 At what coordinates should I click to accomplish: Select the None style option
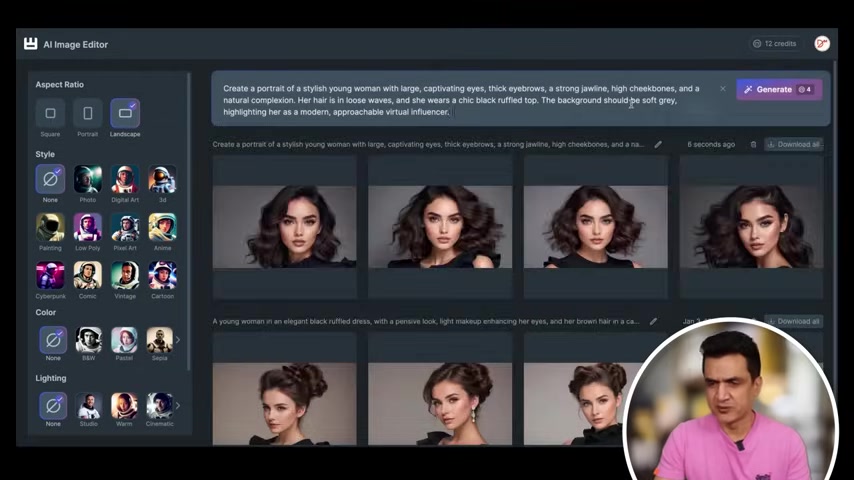point(50,179)
